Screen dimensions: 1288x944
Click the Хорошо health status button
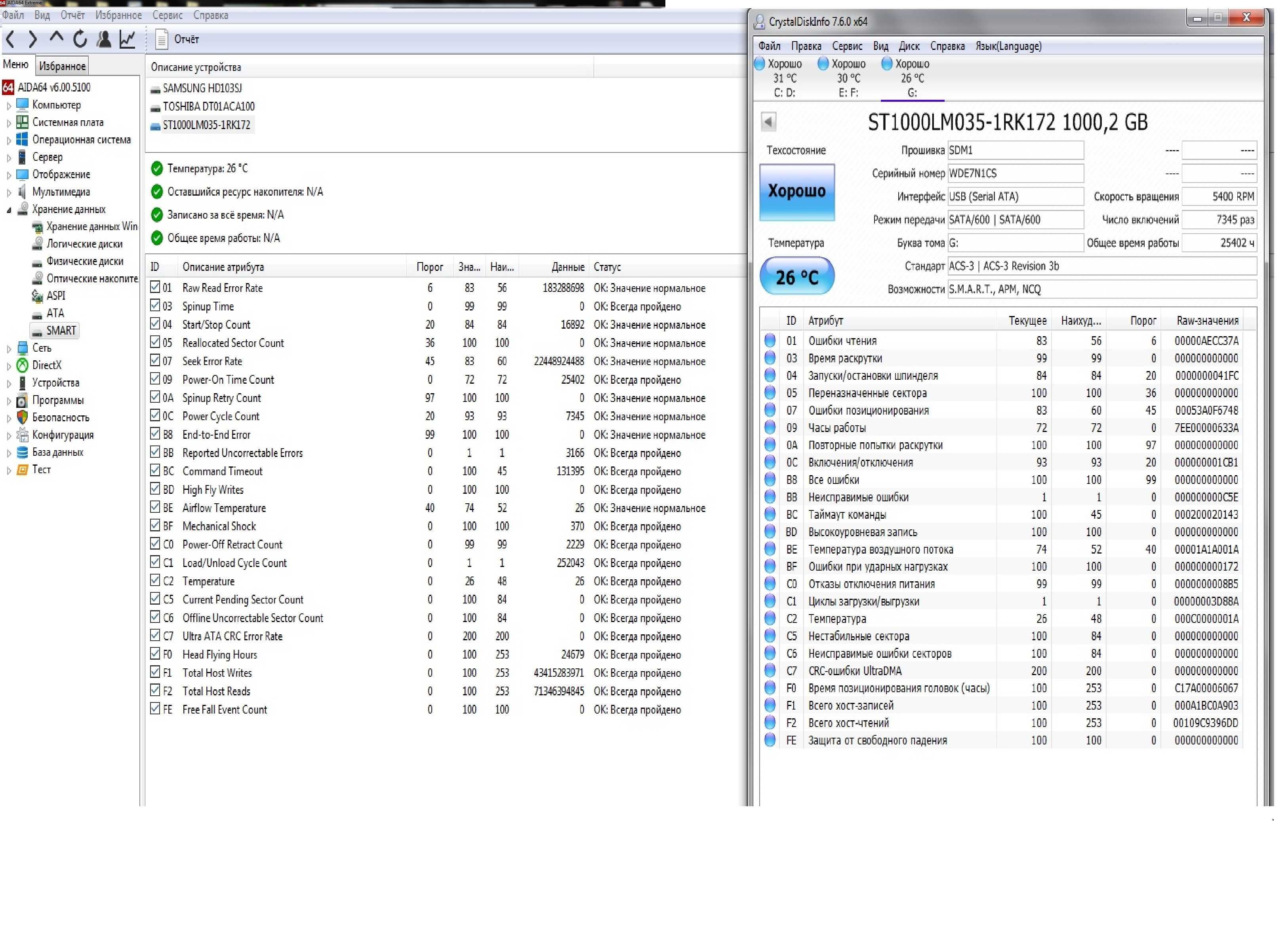pos(796,192)
